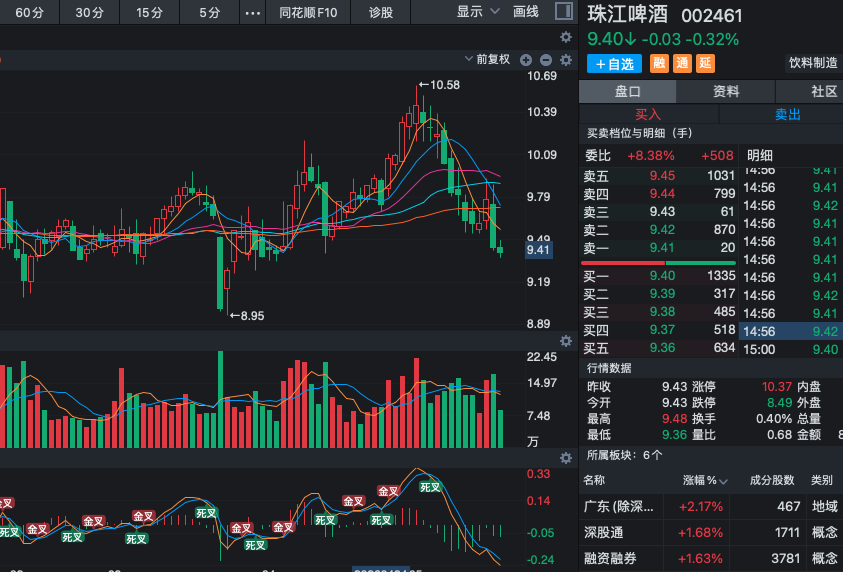843x572 pixels.
Task: Click the stock name 珠江啤酒
Action: [627, 15]
